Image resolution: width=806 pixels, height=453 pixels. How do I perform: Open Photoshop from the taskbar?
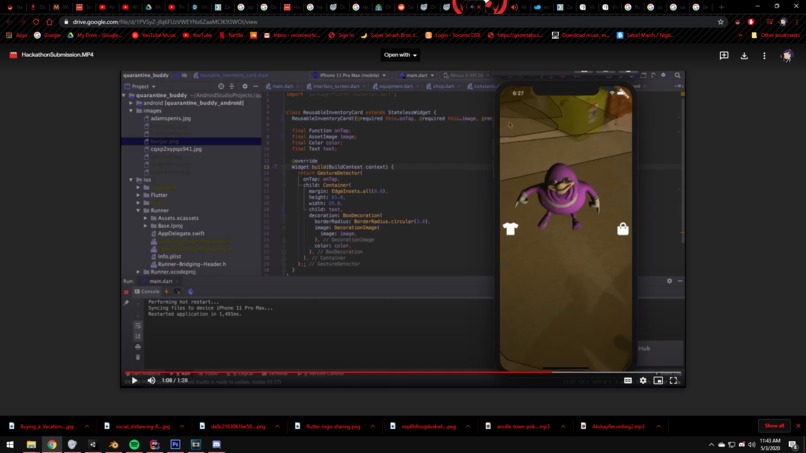pyautogui.click(x=175, y=444)
